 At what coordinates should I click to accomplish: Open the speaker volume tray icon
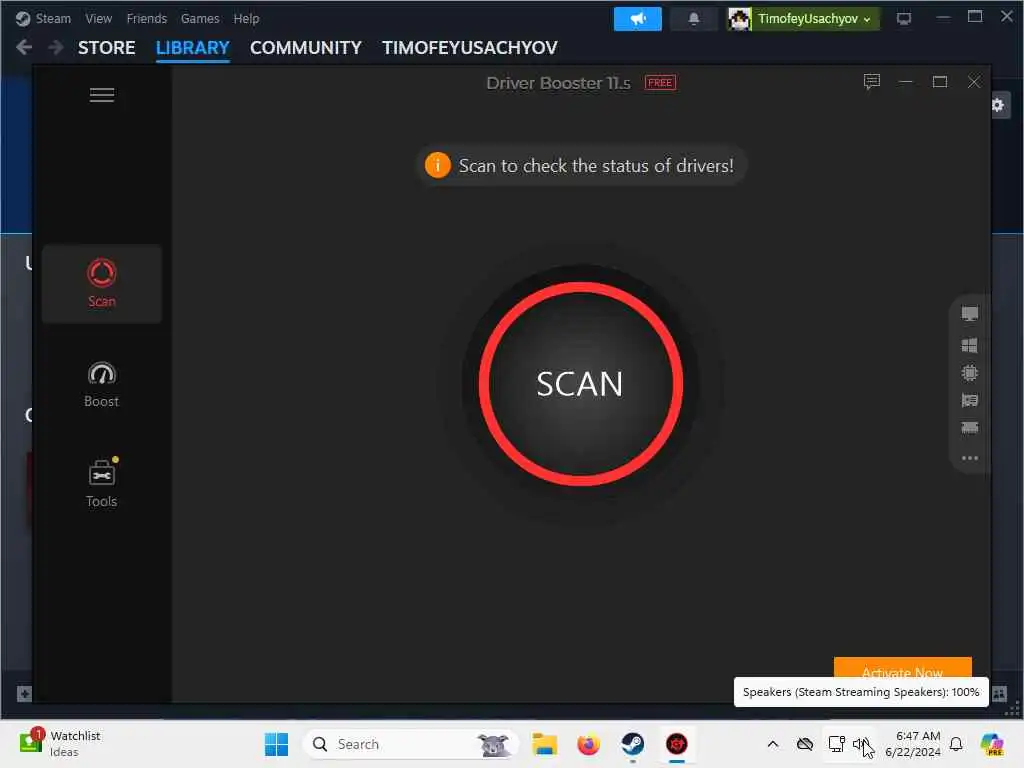[x=861, y=744]
